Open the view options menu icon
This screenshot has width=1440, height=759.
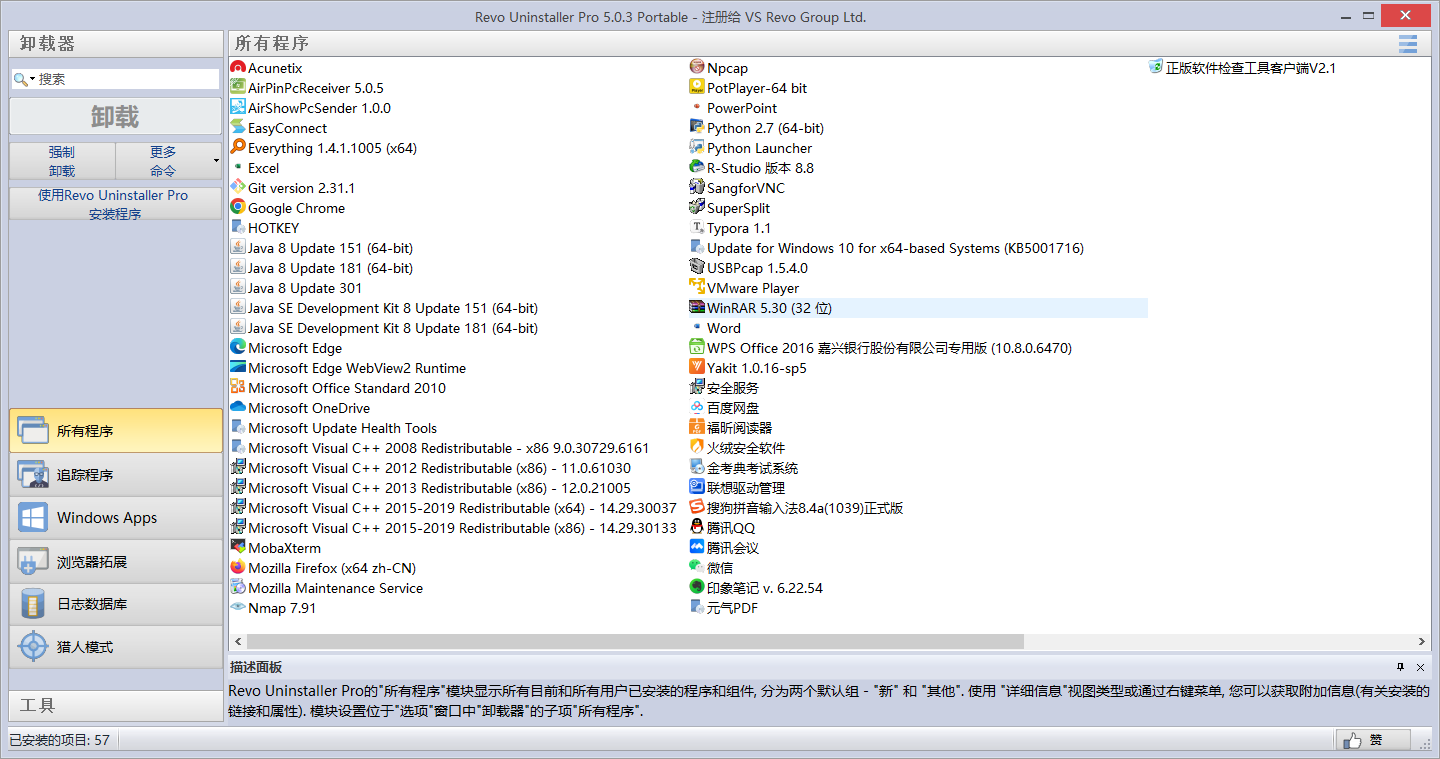pos(1408,44)
